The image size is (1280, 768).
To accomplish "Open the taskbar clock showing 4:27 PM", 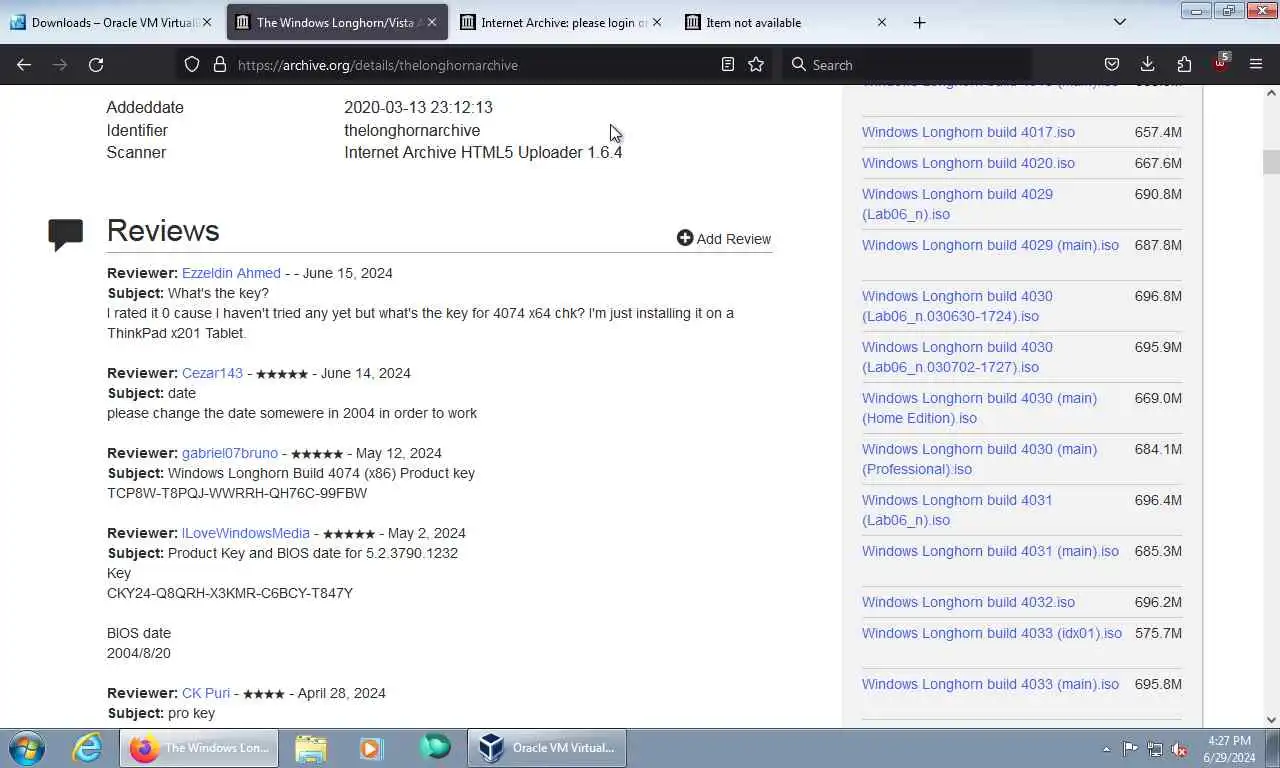I will (1229, 749).
